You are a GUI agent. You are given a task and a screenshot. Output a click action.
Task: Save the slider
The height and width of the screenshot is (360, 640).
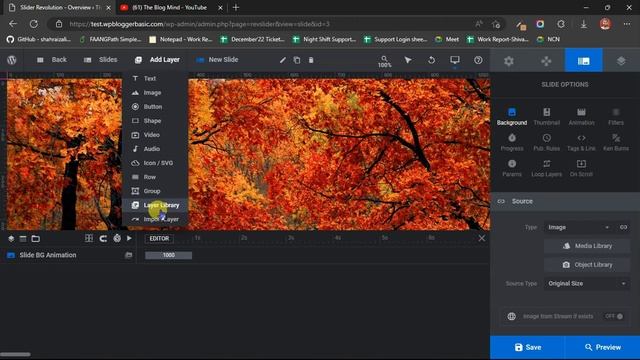click(x=527, y=347)
